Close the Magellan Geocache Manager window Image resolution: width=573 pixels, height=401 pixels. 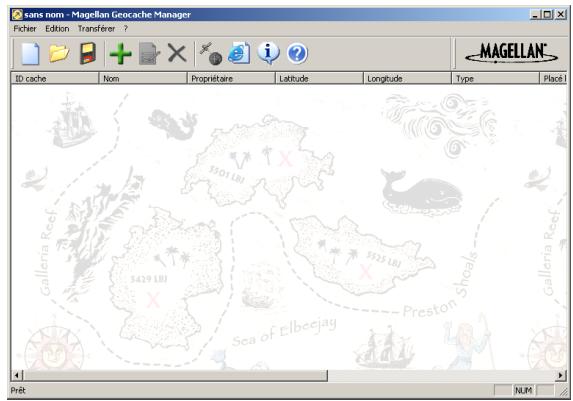point(561,15)
